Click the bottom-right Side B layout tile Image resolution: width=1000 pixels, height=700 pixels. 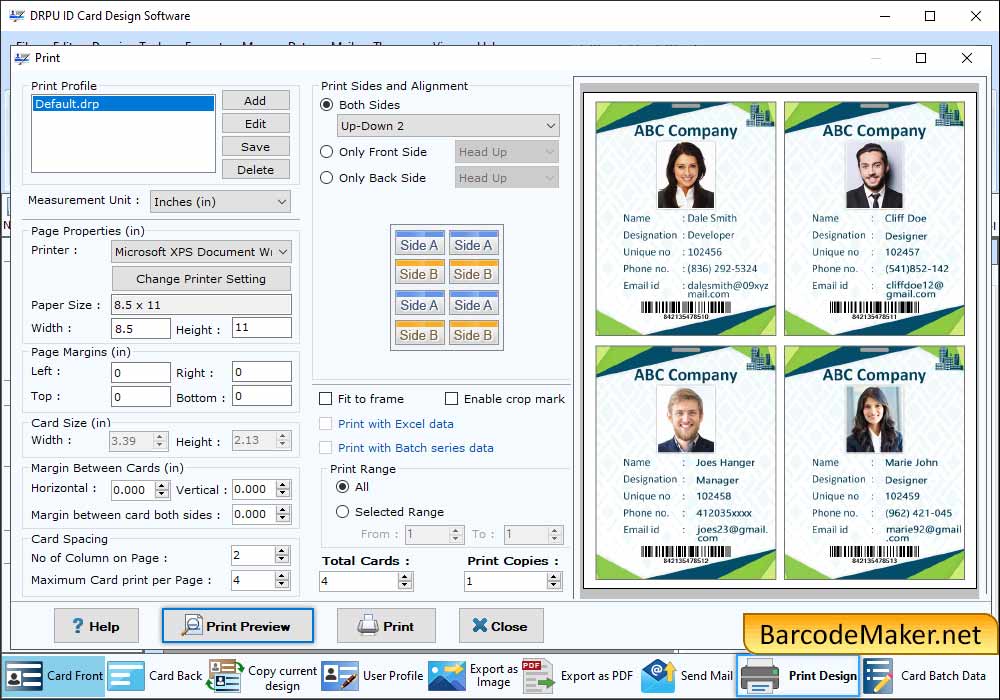[473, 333]
